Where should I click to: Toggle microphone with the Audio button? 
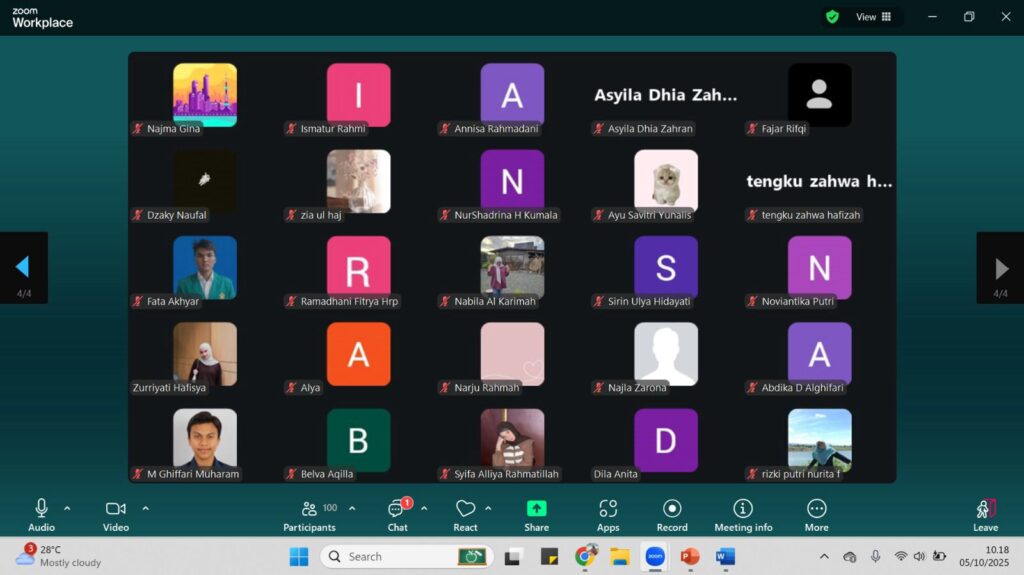point(41,509)
